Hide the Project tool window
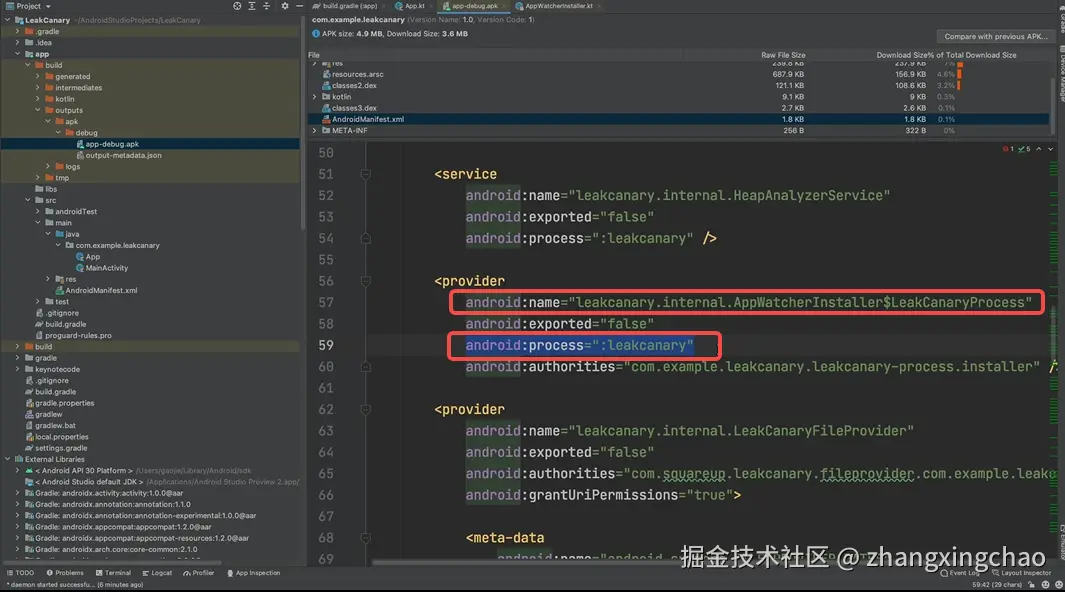This screenshot has height=592, width=1065. click(x=300, y=6)
